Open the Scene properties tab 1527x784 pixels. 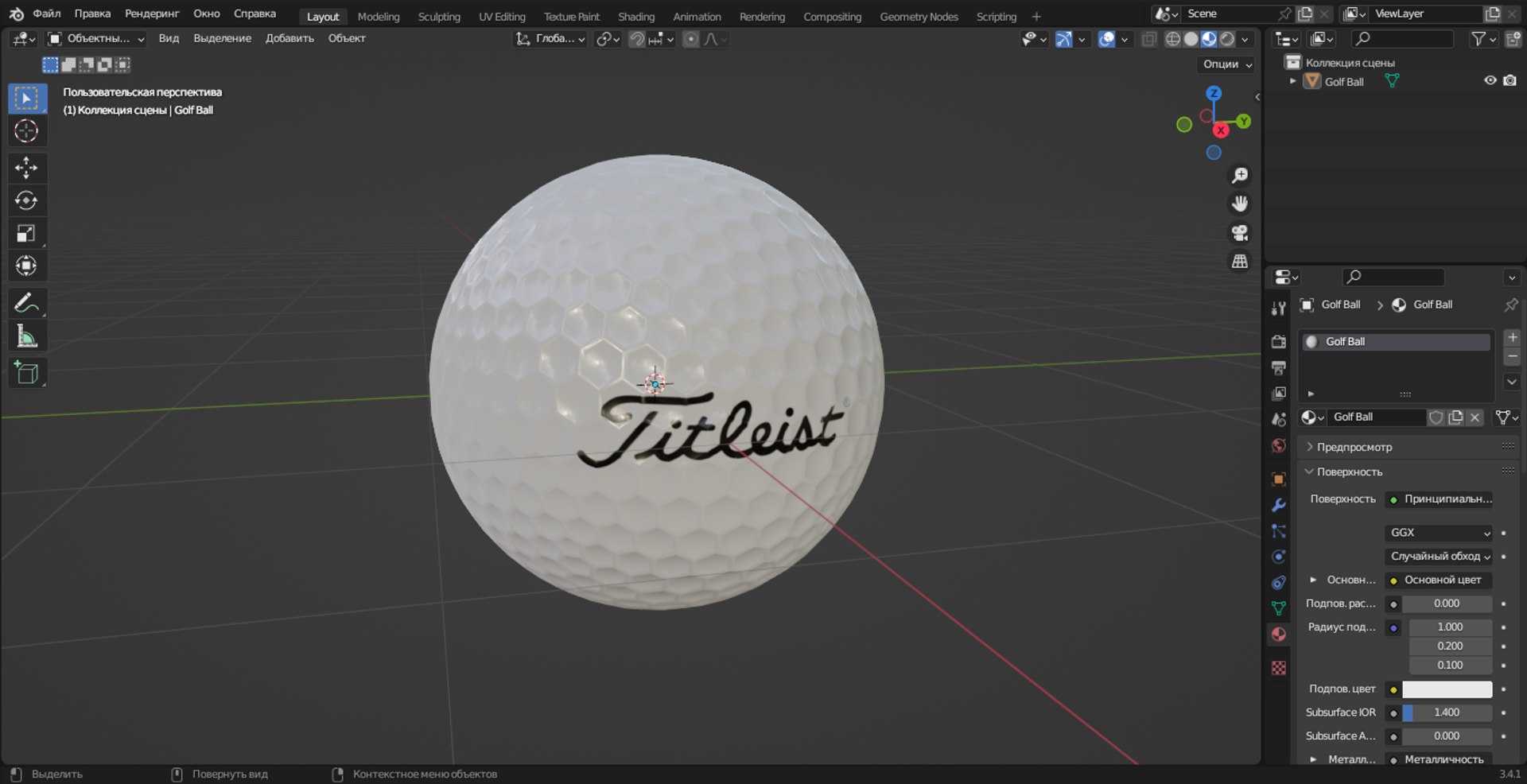pyautogui.click(x=1279, y=419)
